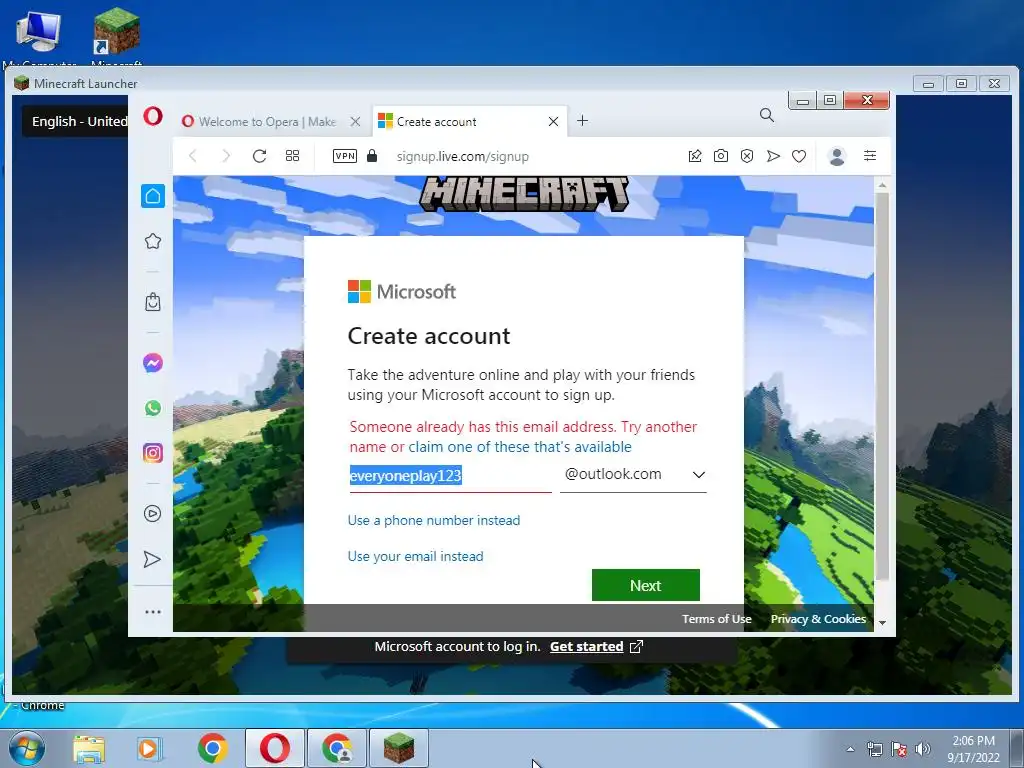Search tabs with magnifier icon

[767, 116]
